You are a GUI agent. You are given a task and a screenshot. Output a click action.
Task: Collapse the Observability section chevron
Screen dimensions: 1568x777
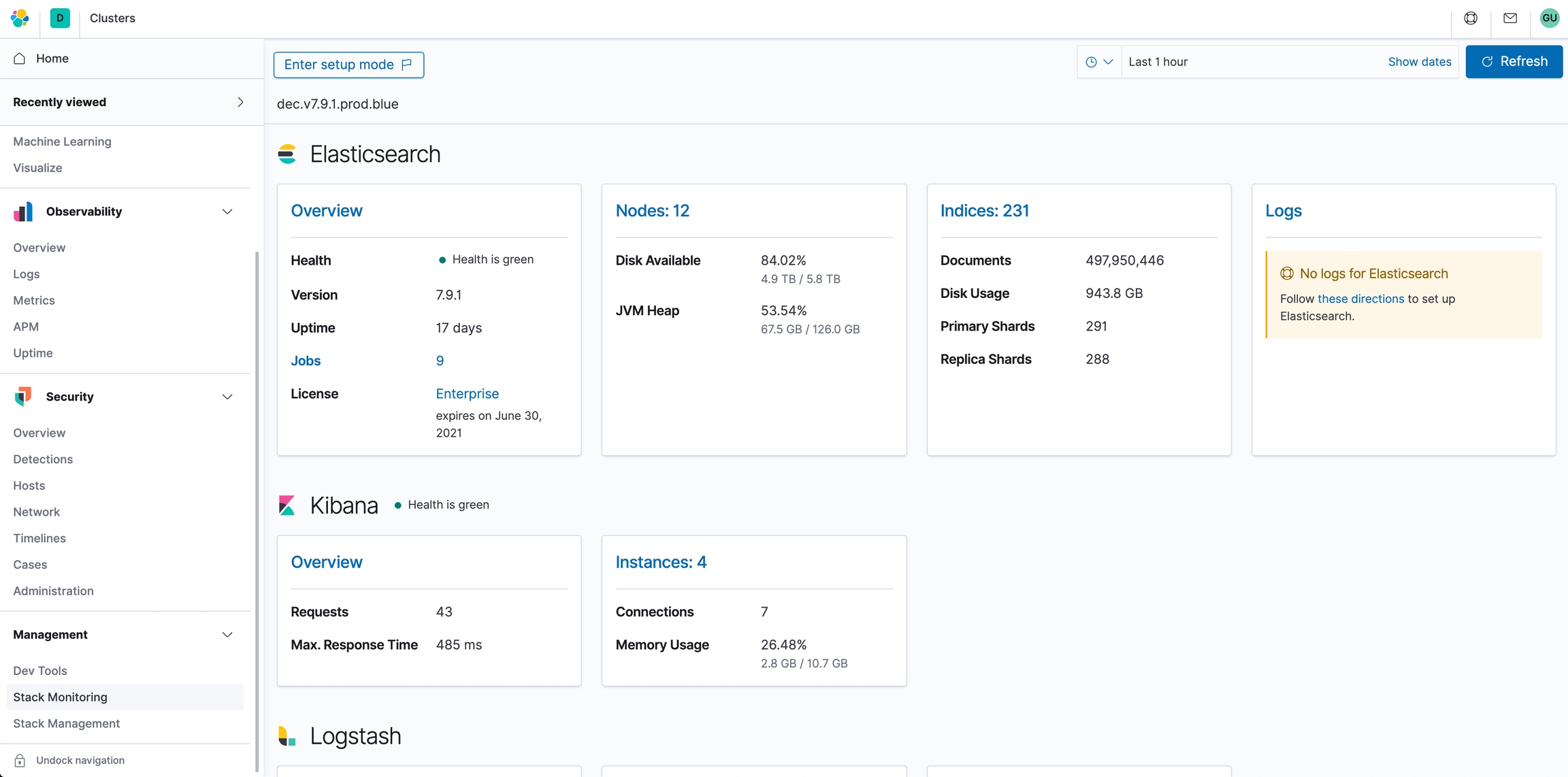(227, 212)
